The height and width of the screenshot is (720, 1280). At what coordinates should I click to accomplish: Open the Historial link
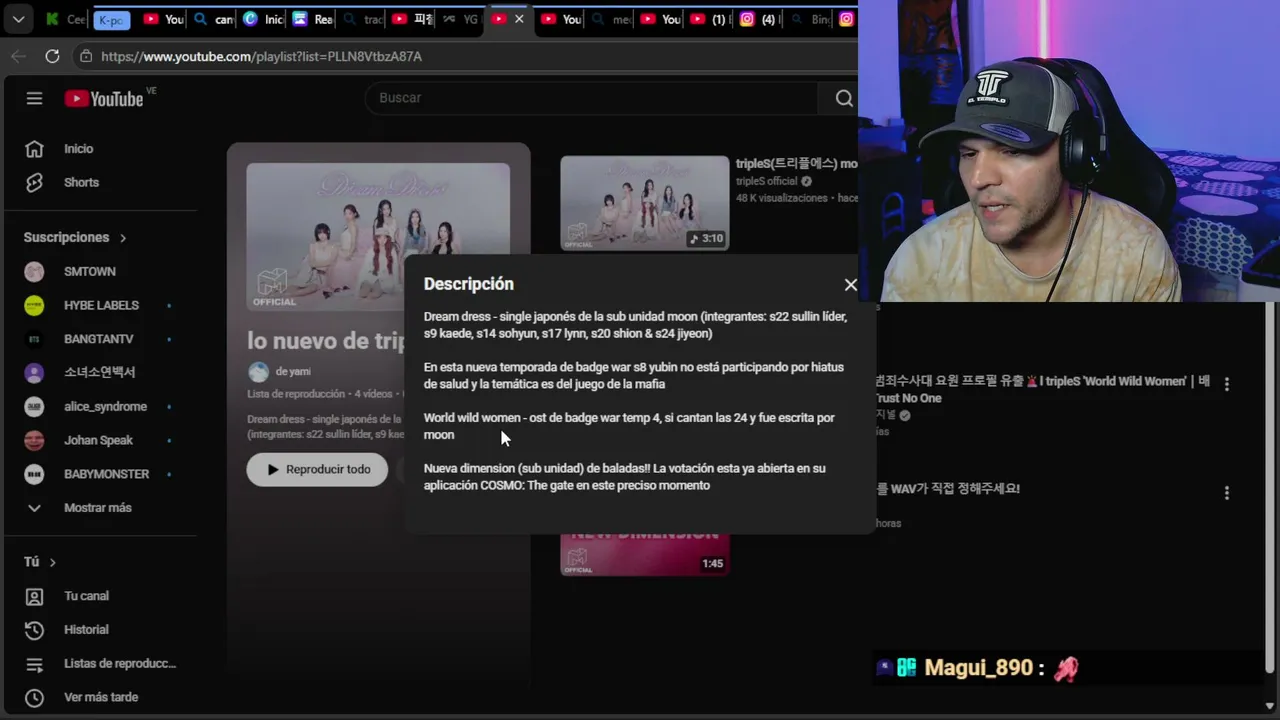pos(86,630)
